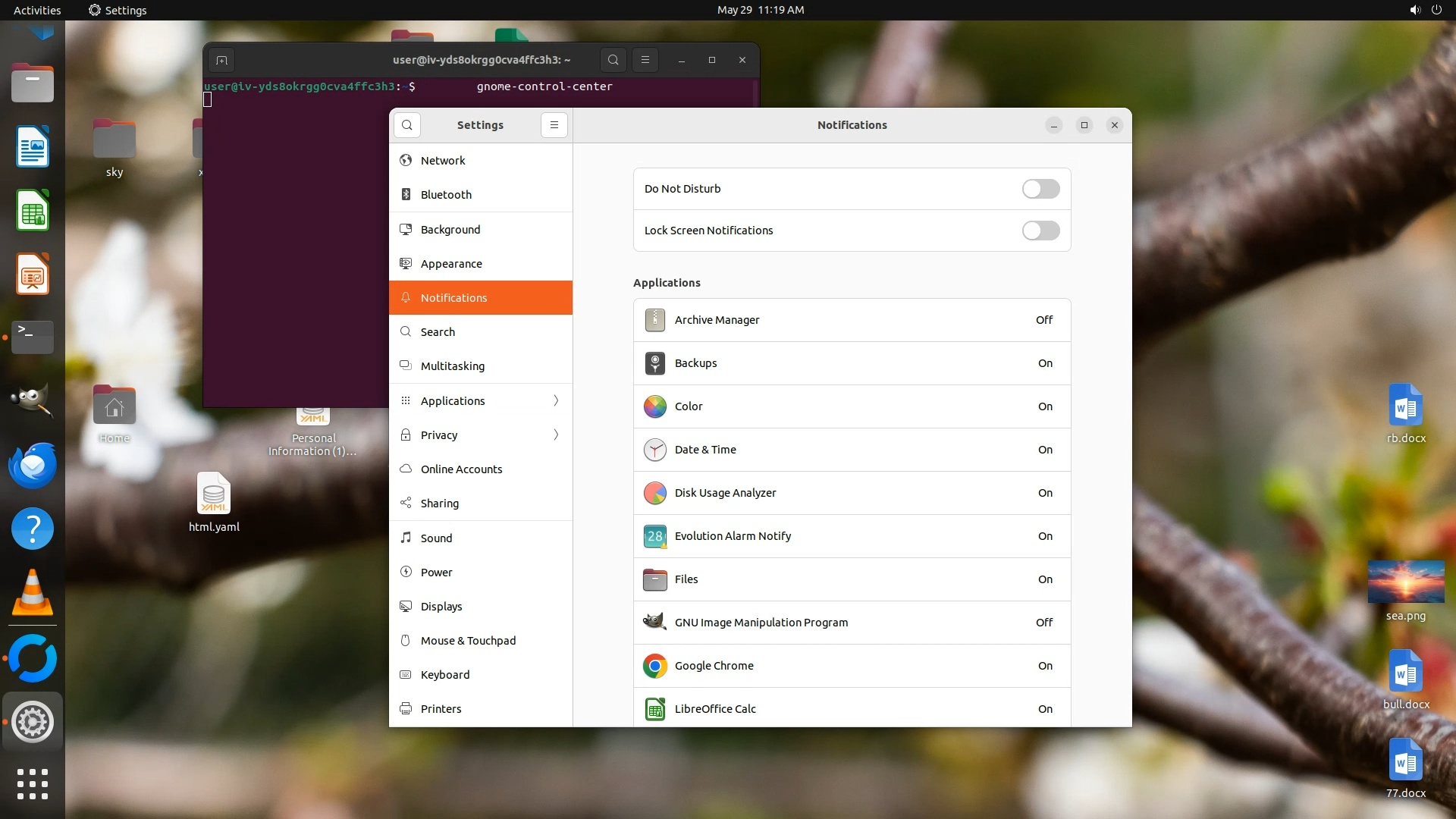This screenshot has width=1456, height=819.
Task: Click the date and time clock in top bar
Action: [760, 10]
